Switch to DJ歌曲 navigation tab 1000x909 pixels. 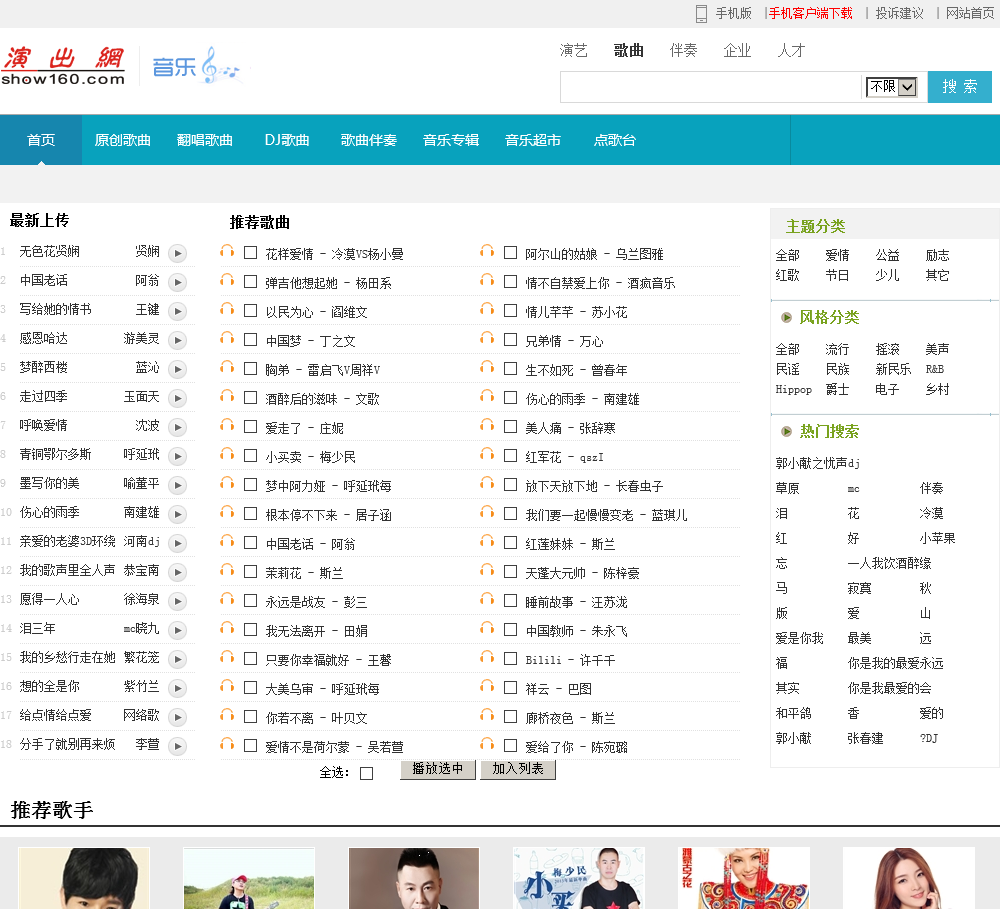(287, 140)
